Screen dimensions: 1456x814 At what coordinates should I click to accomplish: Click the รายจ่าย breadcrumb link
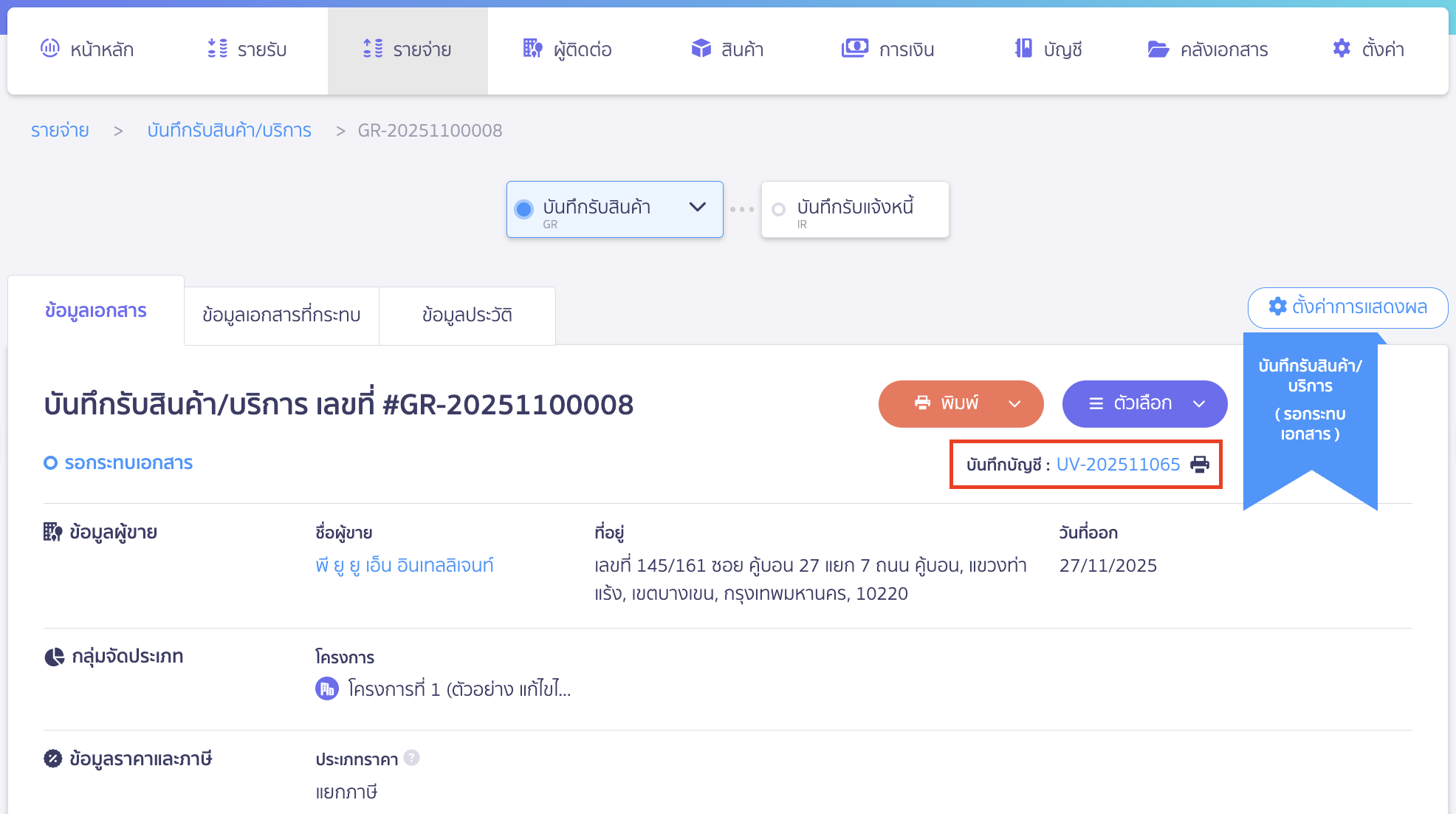tap(60, 131)
